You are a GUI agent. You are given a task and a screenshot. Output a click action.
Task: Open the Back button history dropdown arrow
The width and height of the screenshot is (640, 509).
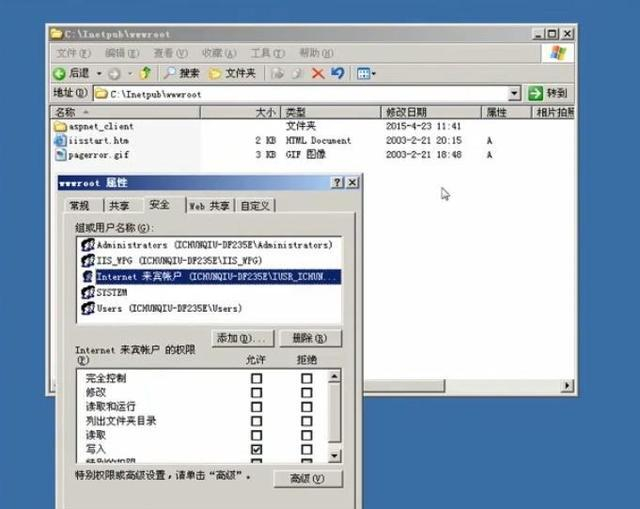(99, 74)
